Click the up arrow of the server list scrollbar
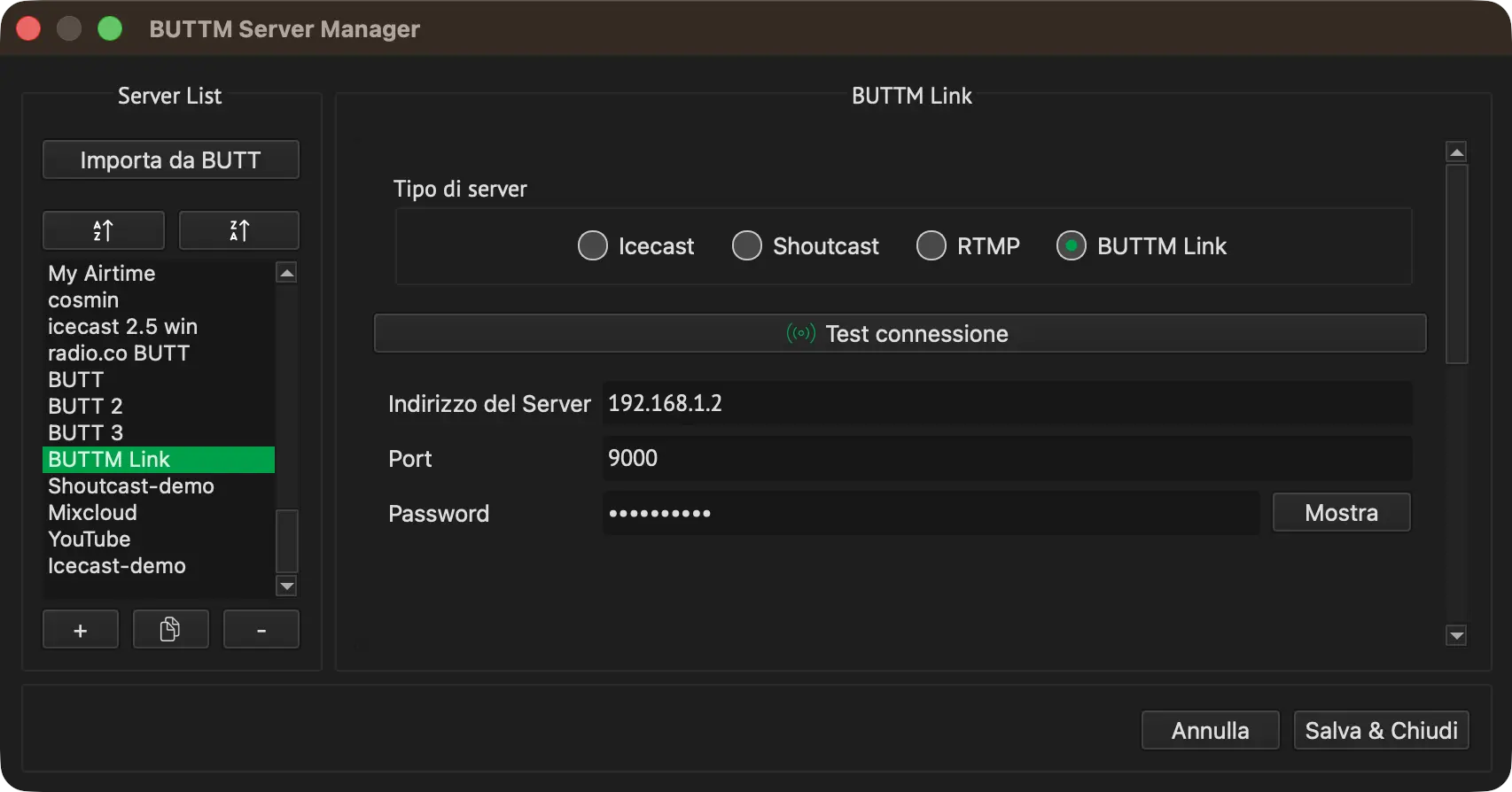1512x792 pixels. (x=287, y=272)
